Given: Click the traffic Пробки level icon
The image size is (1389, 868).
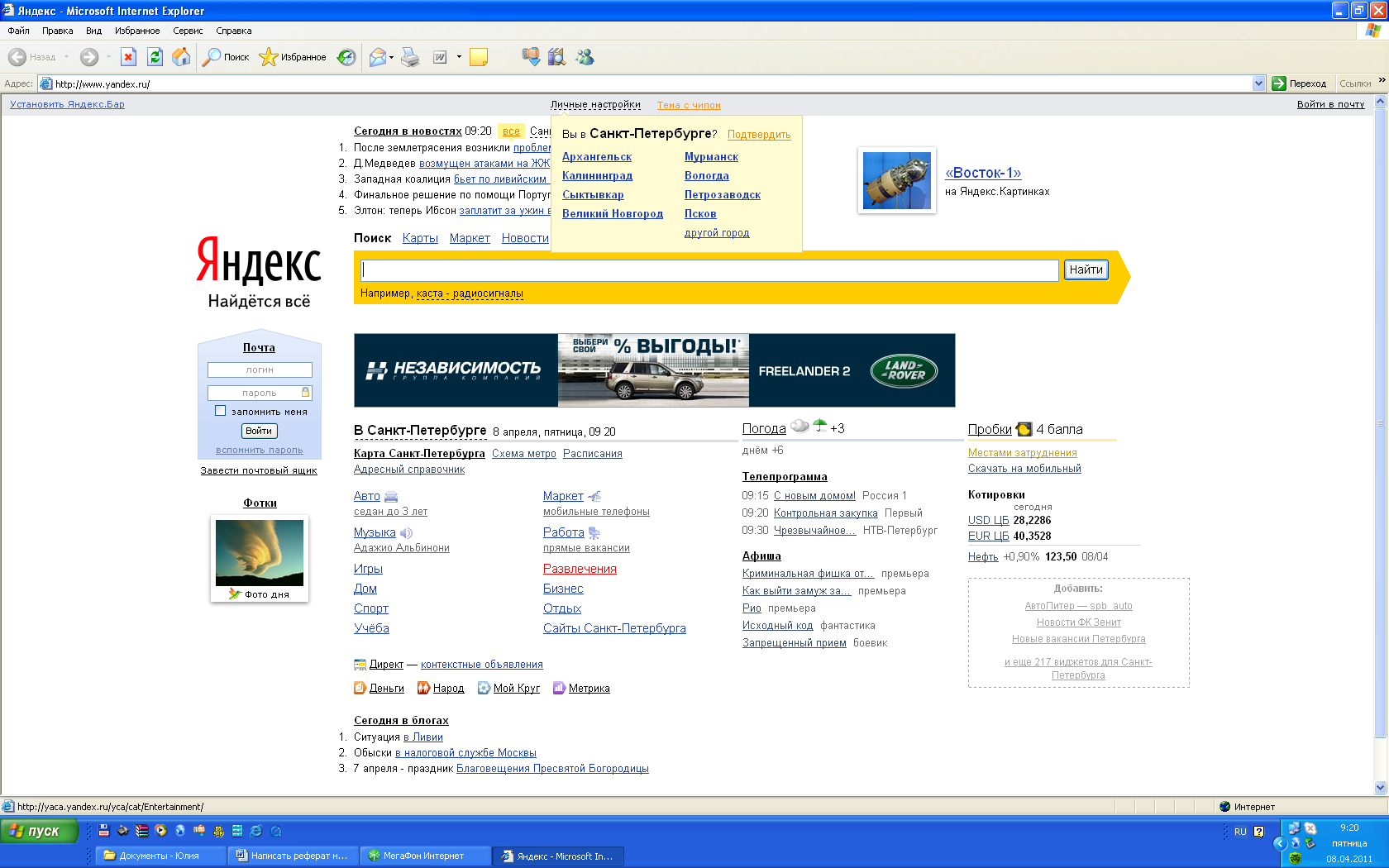Looking at the screenshot, I should 1024,429.
